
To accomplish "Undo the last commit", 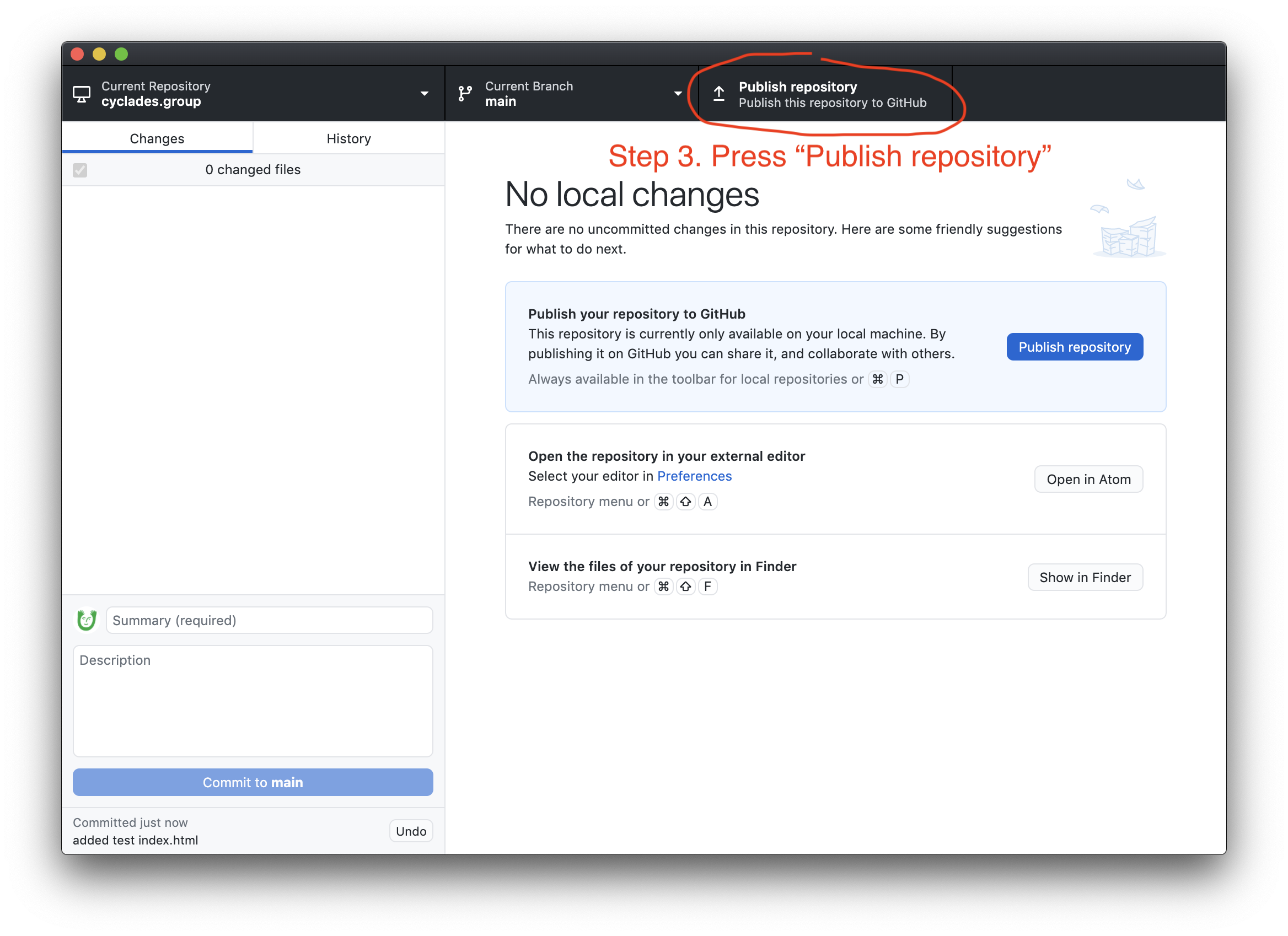I will click(x=411, y=831).
